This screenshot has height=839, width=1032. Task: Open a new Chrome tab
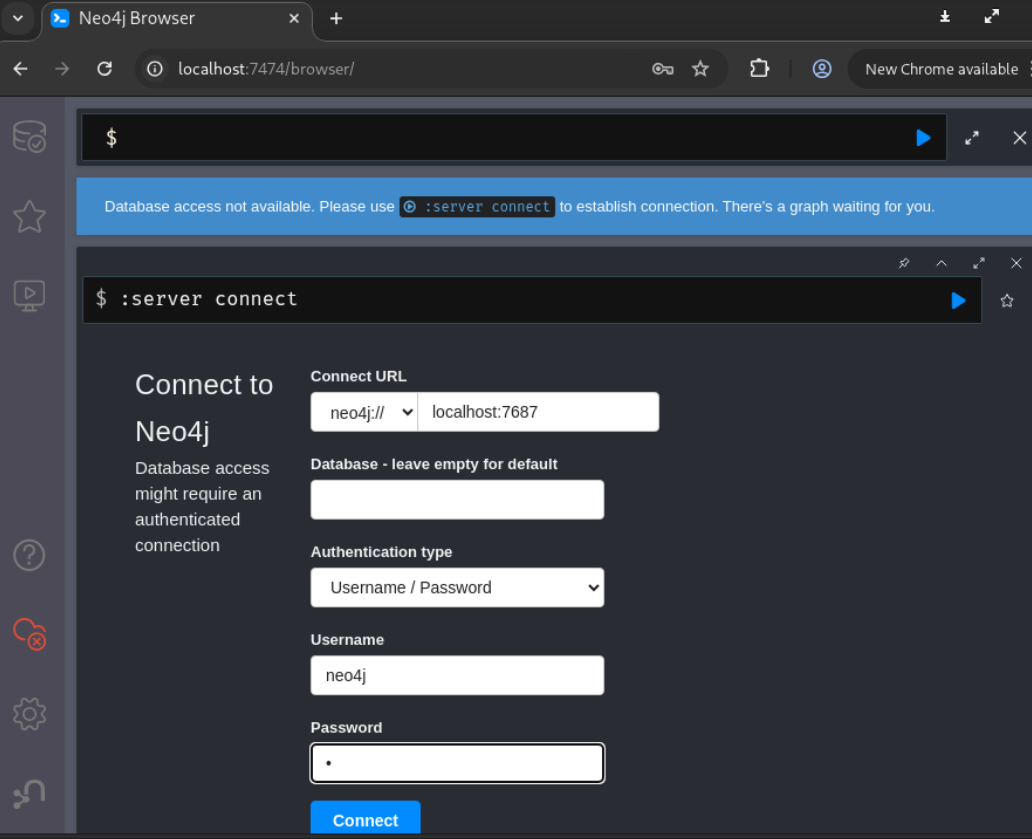(x=336, y=18)
